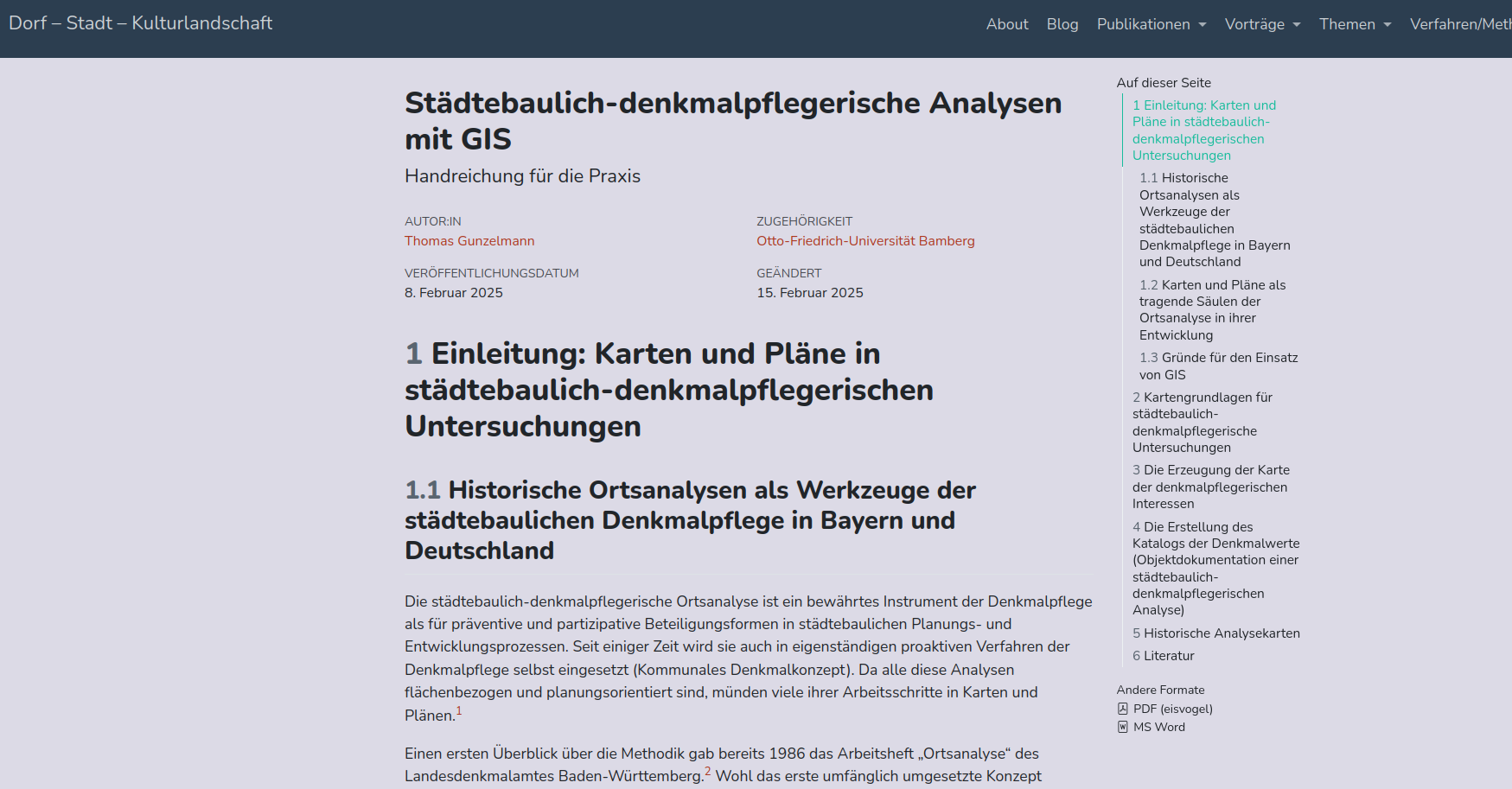Select 1.3 Gründe für den Einsatz von GIS

1217,366
